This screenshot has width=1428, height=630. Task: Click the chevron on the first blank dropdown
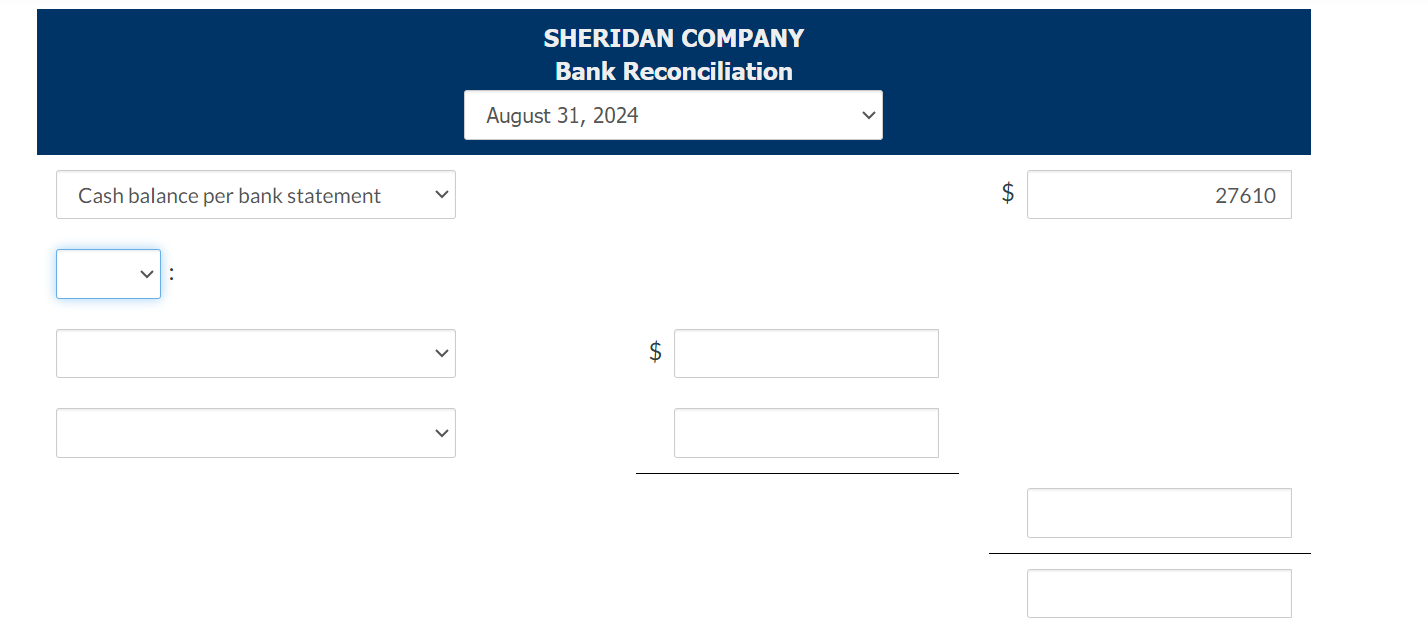click(x=441, y=353)
